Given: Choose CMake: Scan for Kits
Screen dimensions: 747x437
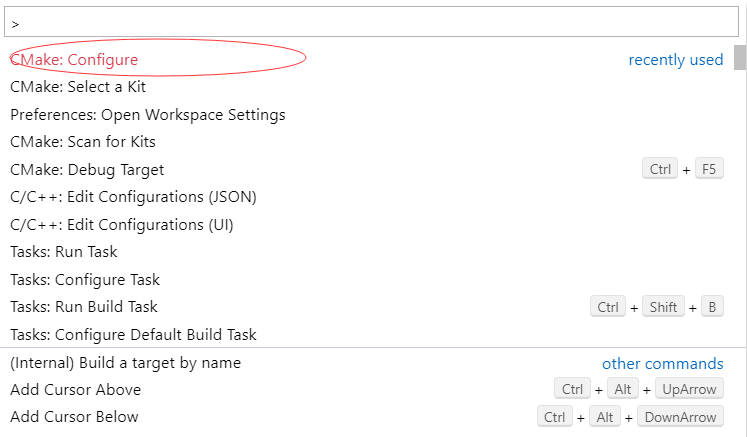Looking at the screenshot, I should [367, 142].
